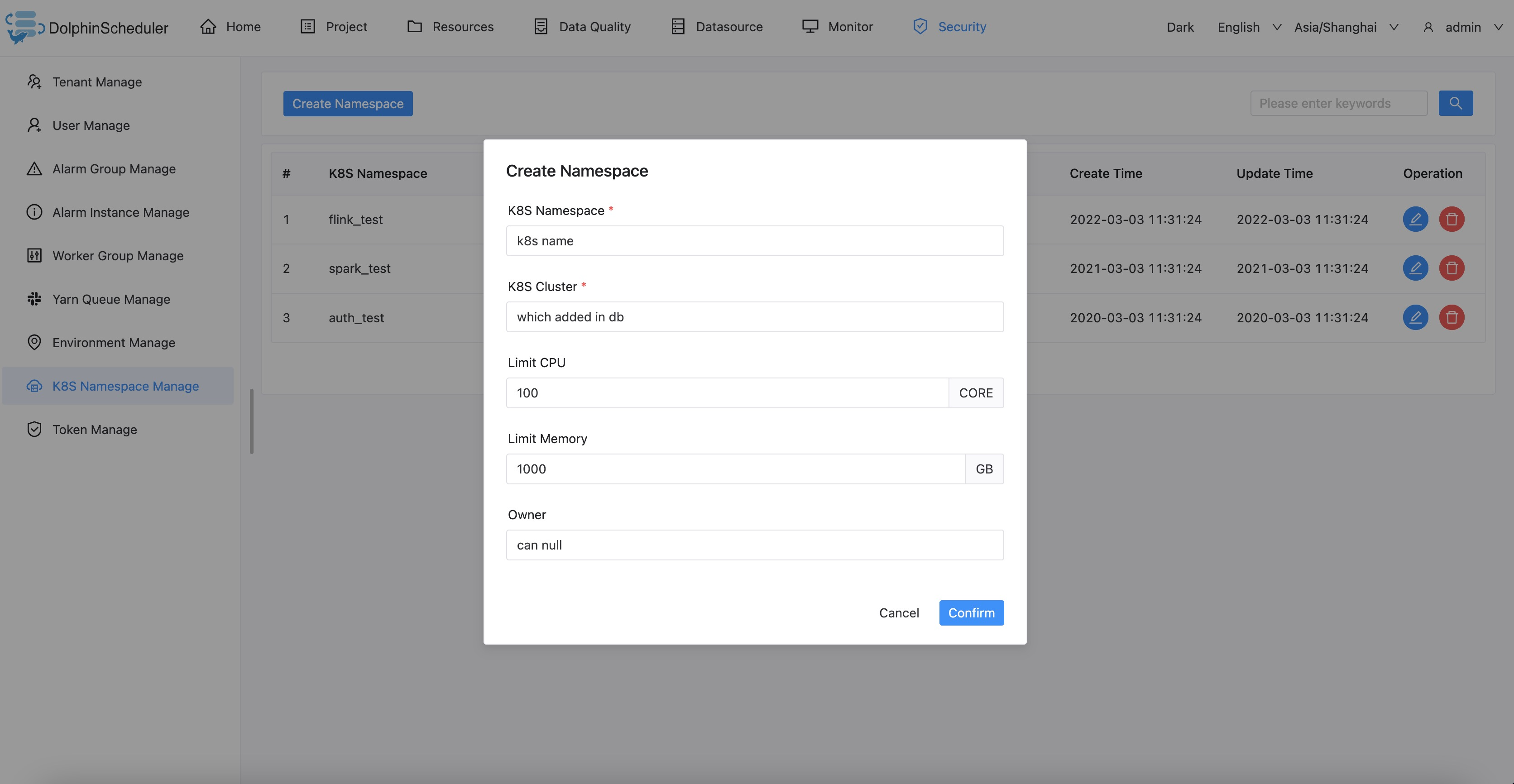Select Alarm Group Manage in sidebar

pos(118,169)
